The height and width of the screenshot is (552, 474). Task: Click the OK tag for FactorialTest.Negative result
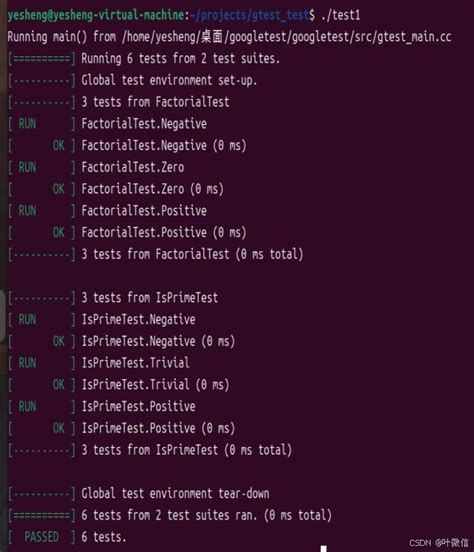(x=58, y=145)
